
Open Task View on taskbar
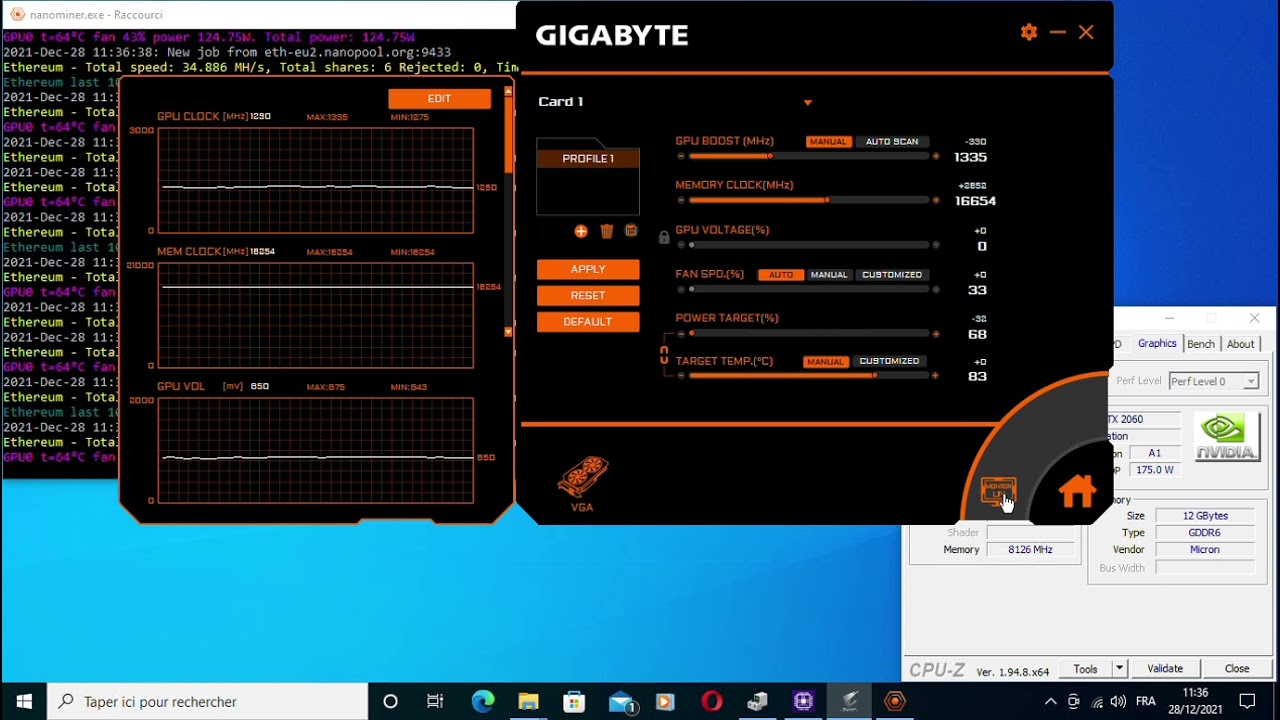[435, 701]
